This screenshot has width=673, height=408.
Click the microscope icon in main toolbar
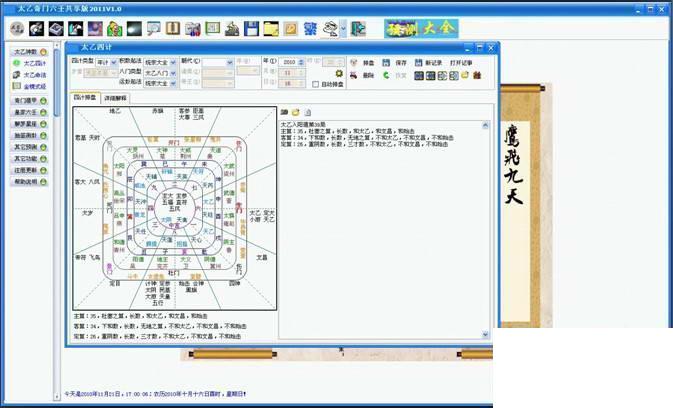coord(232,29)
